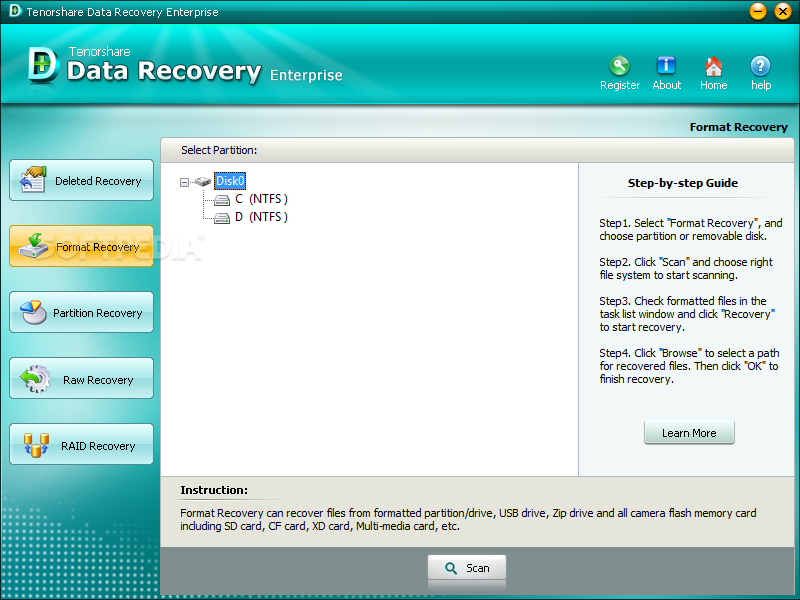Click the Home house icon
This screenshot has width=800, height=600.
[713, 66]
